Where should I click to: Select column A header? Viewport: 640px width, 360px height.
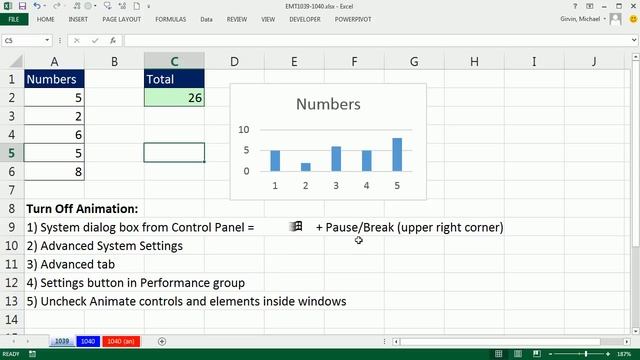[x=54, y=61]
